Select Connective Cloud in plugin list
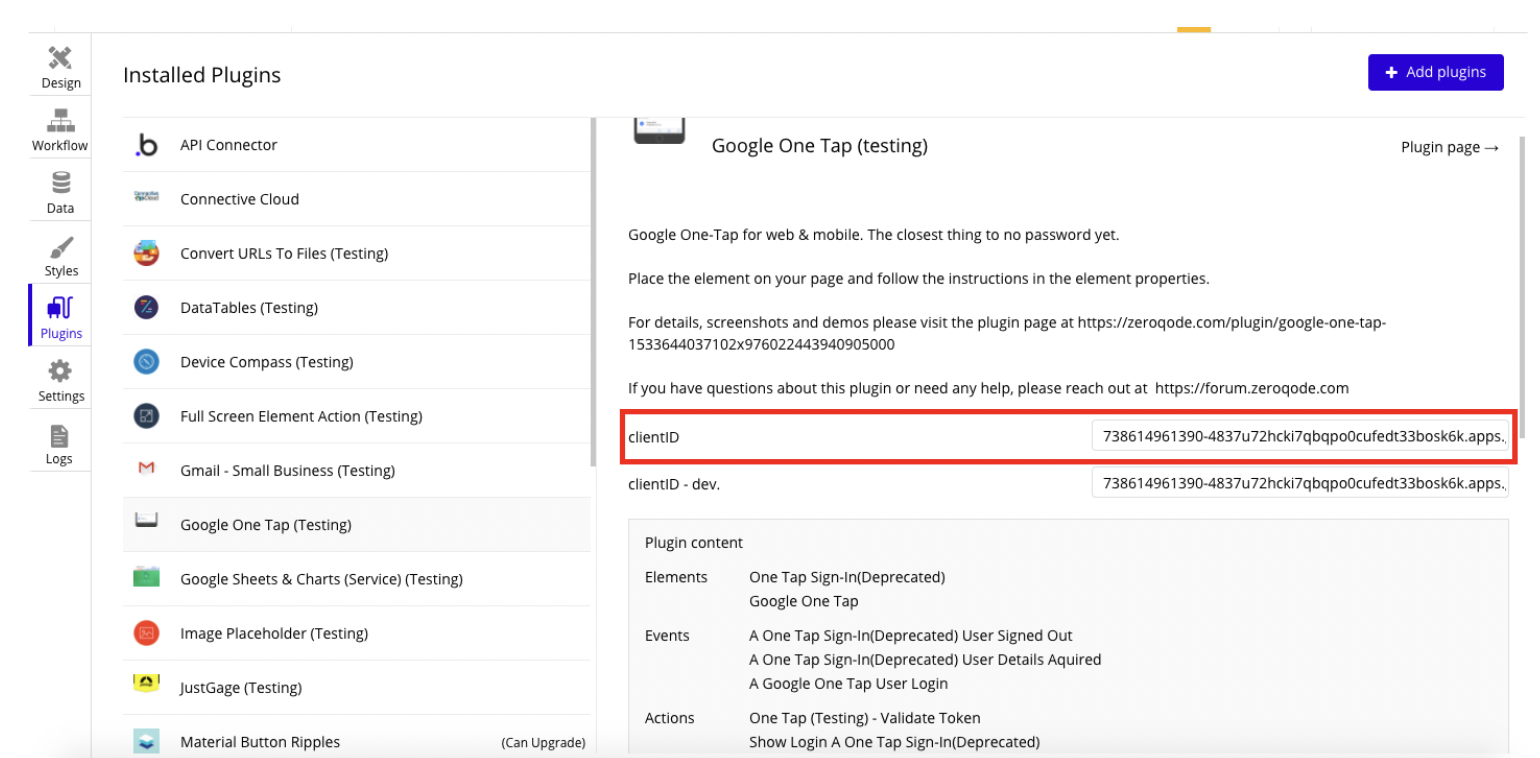 [239, 199]
